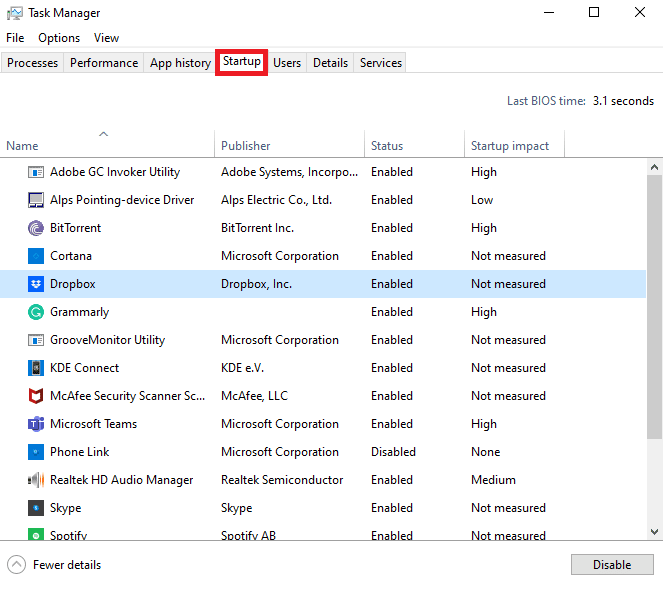Switch to the App history tab

[180, 63]
